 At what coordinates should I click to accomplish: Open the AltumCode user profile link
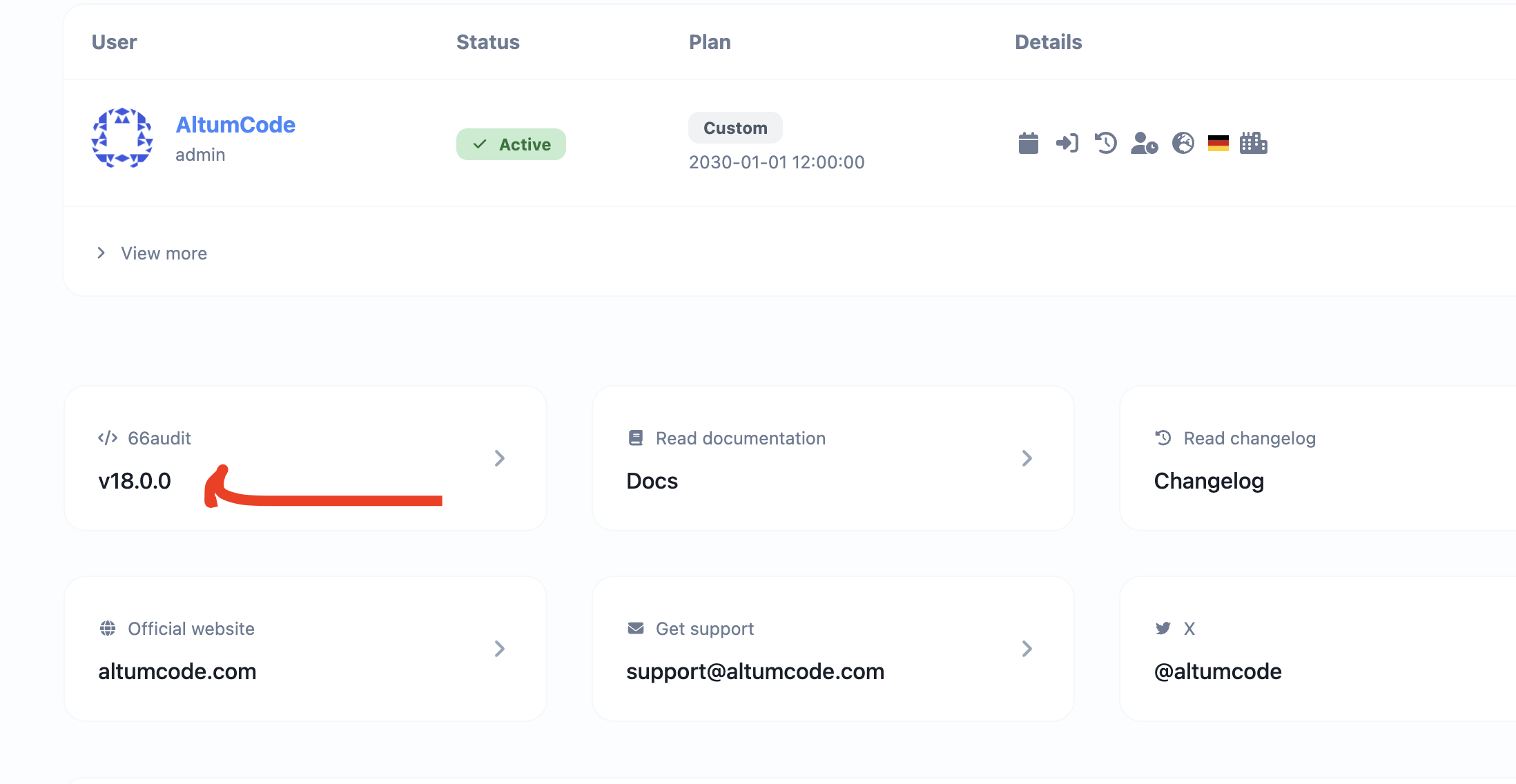235,124
